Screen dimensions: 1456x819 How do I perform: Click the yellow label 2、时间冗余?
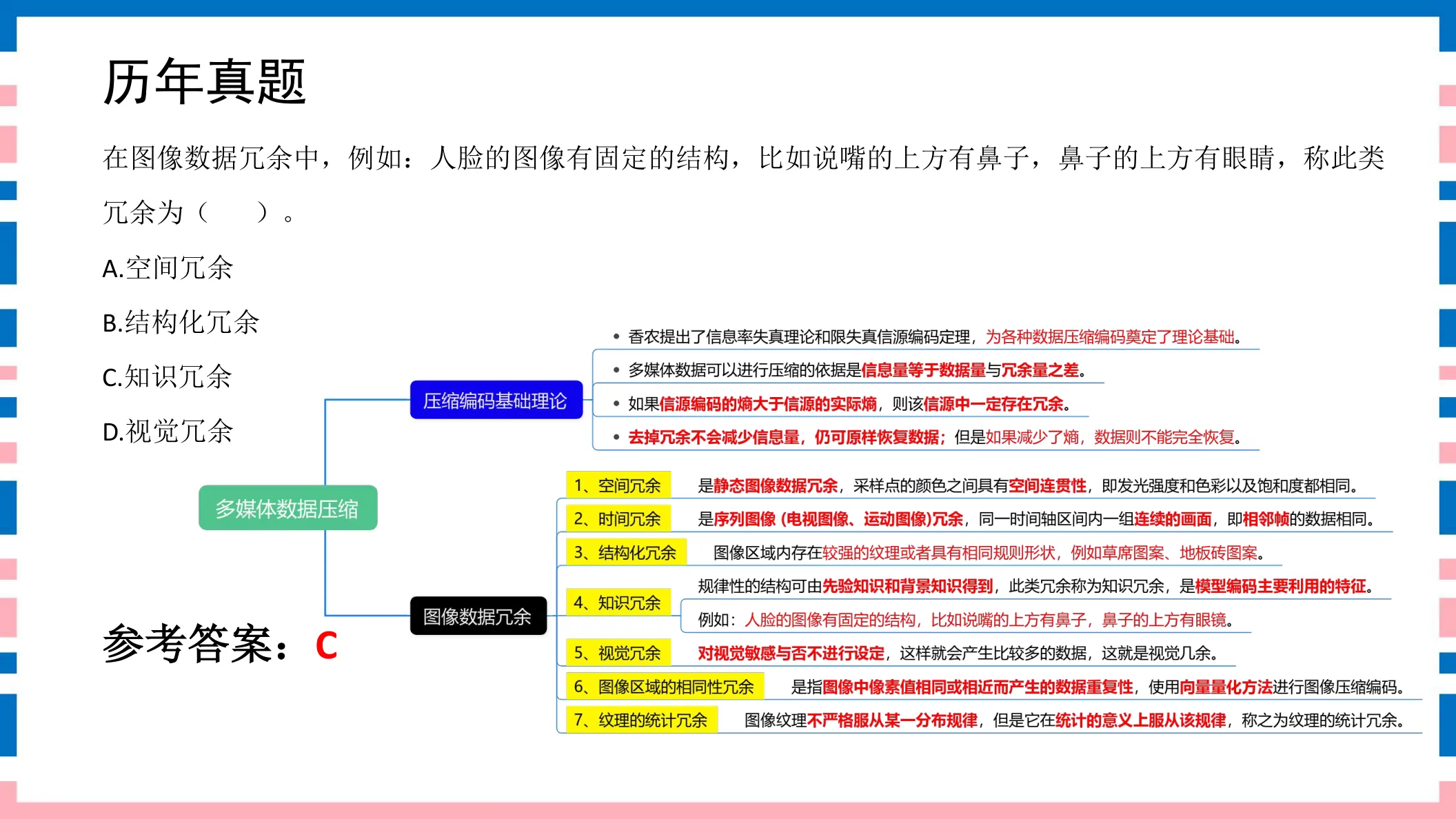618,518
